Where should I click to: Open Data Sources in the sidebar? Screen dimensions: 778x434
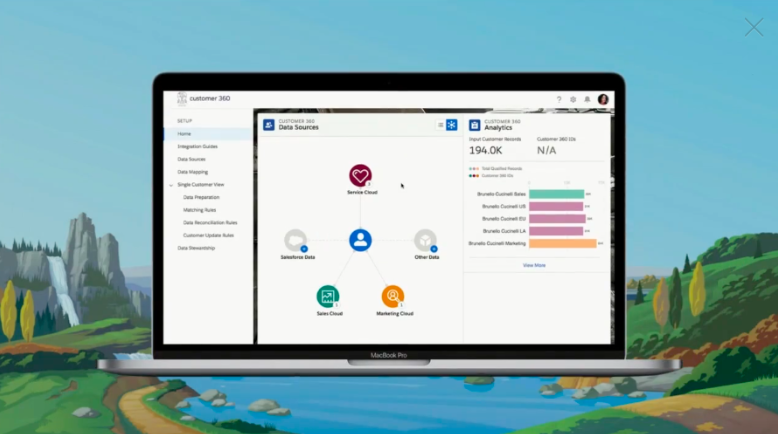(x=192, y=159)
